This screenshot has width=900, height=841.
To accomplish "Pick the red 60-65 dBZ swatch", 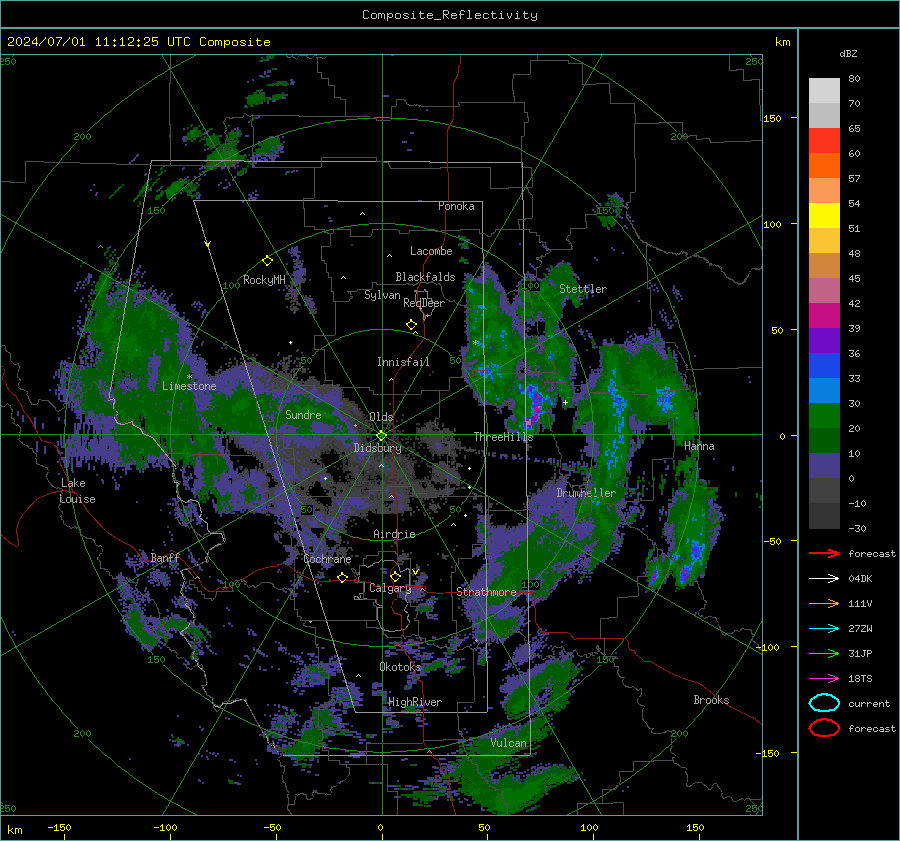I will click(824, 140).
